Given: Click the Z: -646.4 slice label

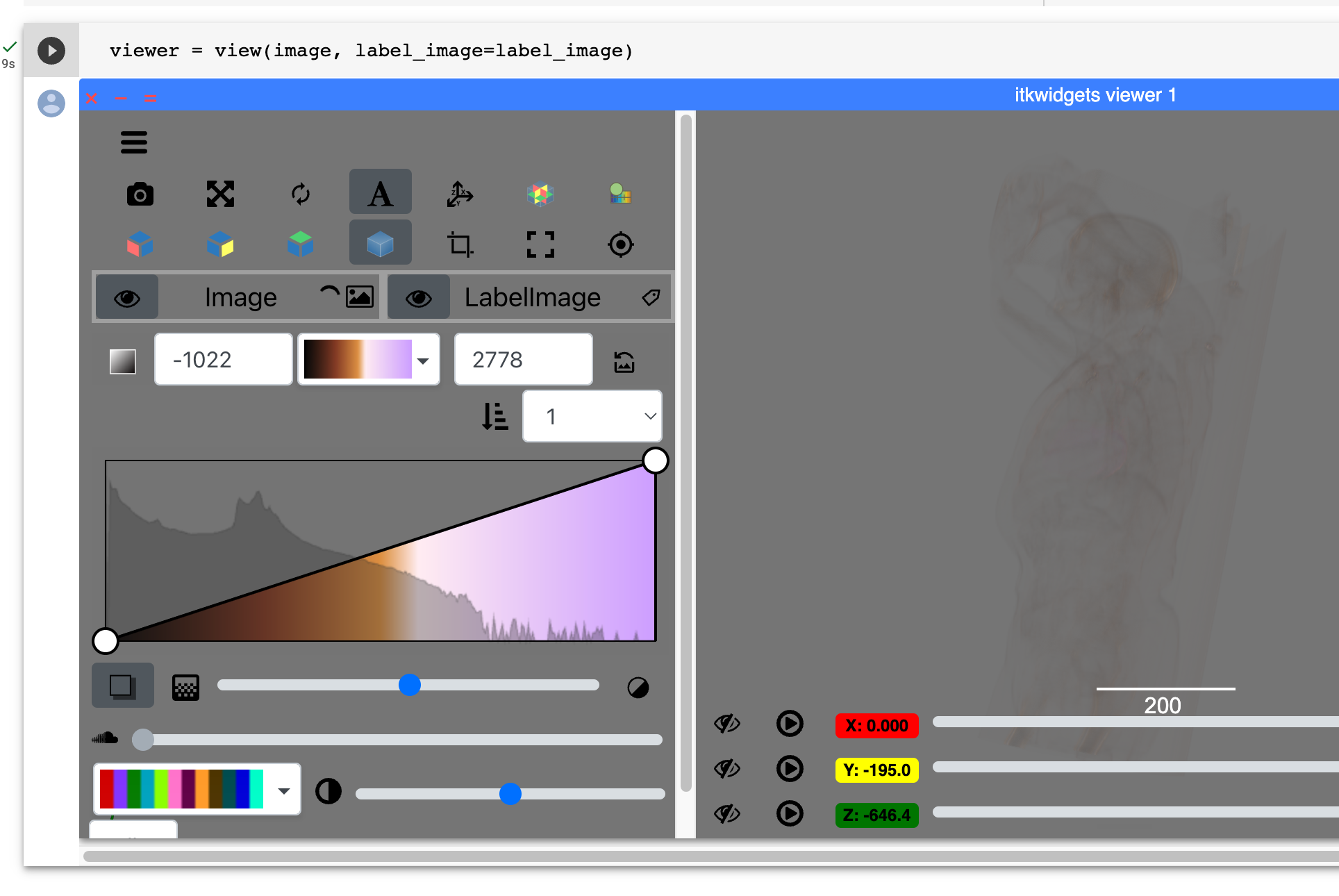Looking at the screenshot, I should tap(877, 815).
